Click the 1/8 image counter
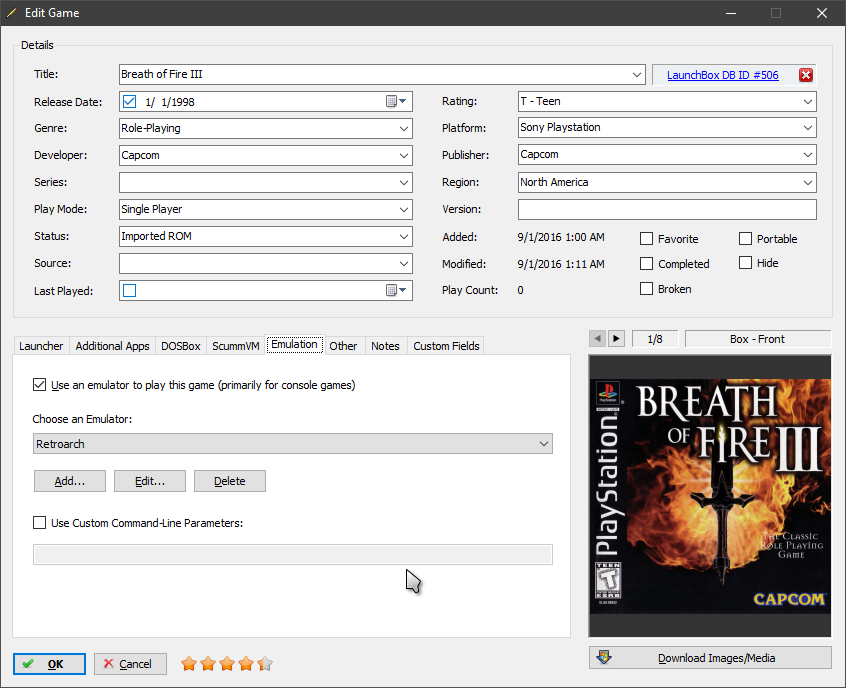Screen dimensions: 846x688 pos(655,339)
